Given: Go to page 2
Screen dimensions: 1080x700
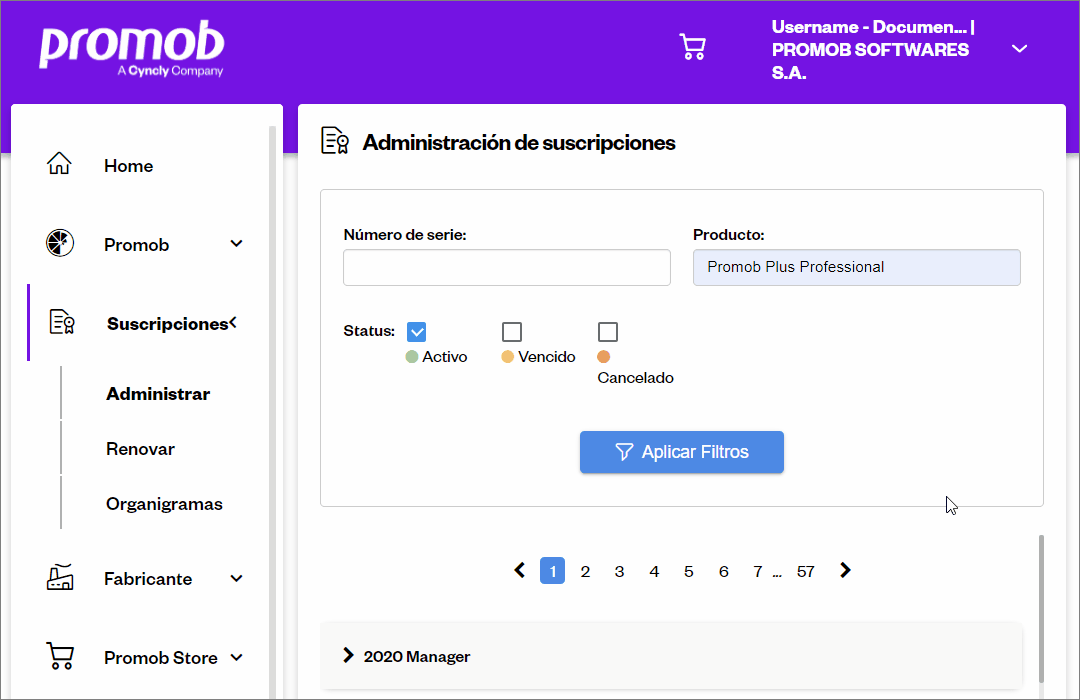Looking at the screenshot, I should click(x=585, y=572).
